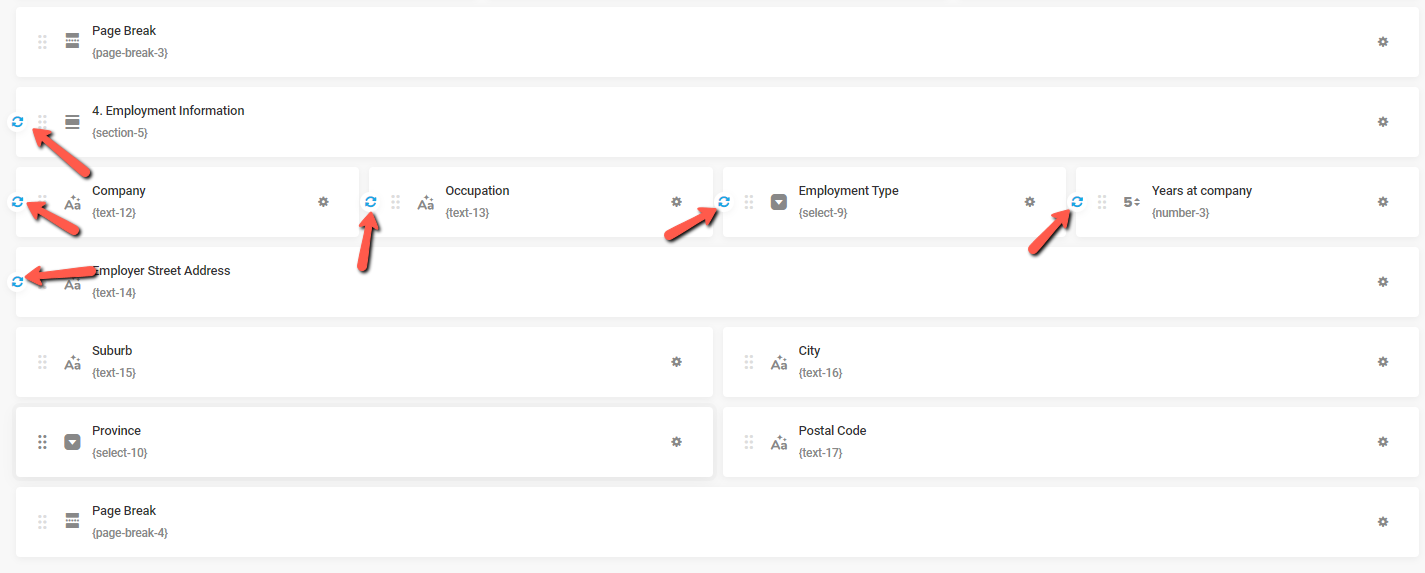Select the Page Break page-break-4 row
The width and height of the screenshot is (1425, 573).
[717, 522]
